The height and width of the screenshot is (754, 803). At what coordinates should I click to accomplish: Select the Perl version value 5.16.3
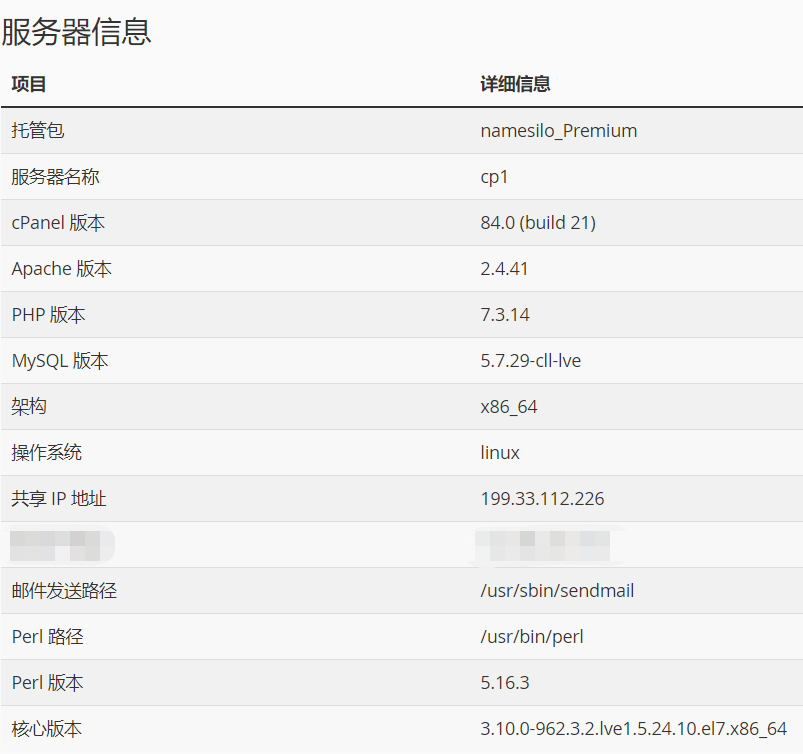pos(504,683)
